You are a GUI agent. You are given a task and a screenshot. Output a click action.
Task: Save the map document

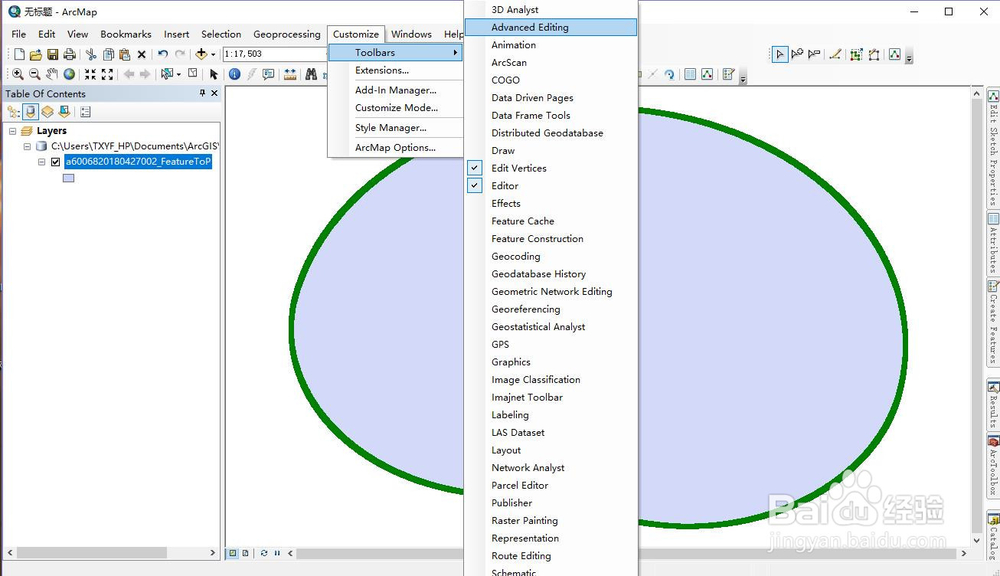[x=53, y=54]
